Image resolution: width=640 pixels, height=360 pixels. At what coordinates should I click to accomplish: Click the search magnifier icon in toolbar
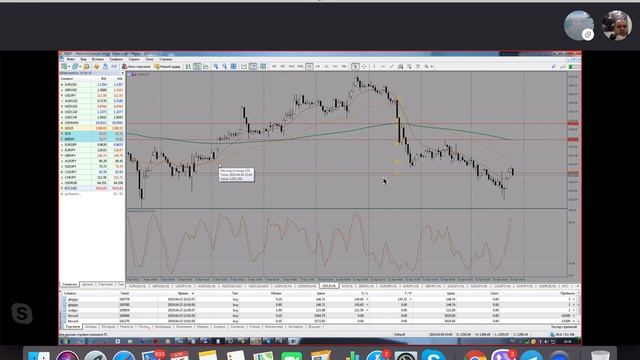tap(553, 66)
